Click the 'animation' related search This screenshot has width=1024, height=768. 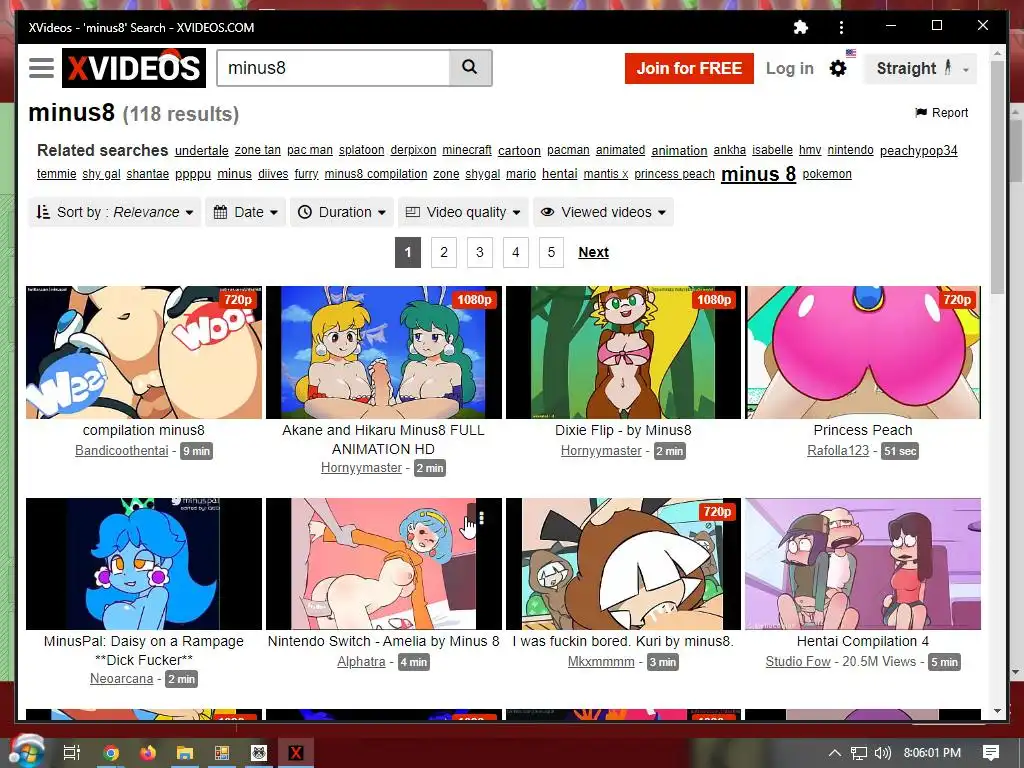click(x=679, y=150)
